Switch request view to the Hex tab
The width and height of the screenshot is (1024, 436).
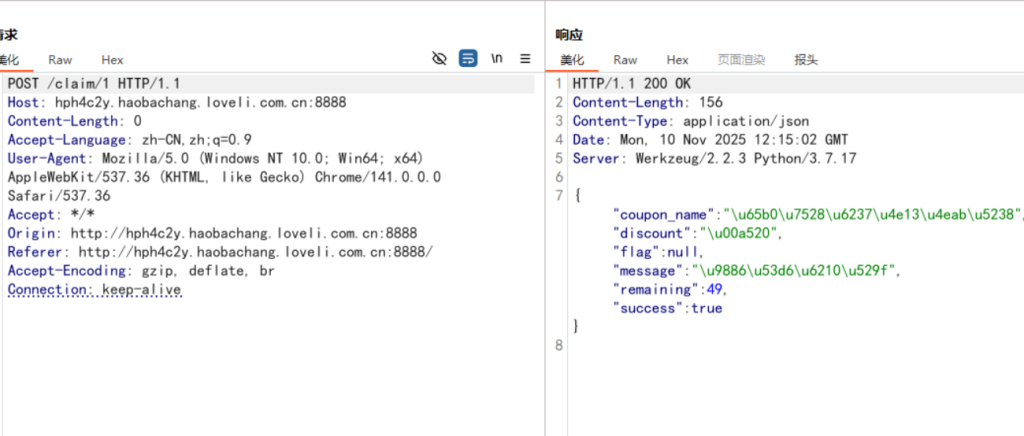[112, 60]
